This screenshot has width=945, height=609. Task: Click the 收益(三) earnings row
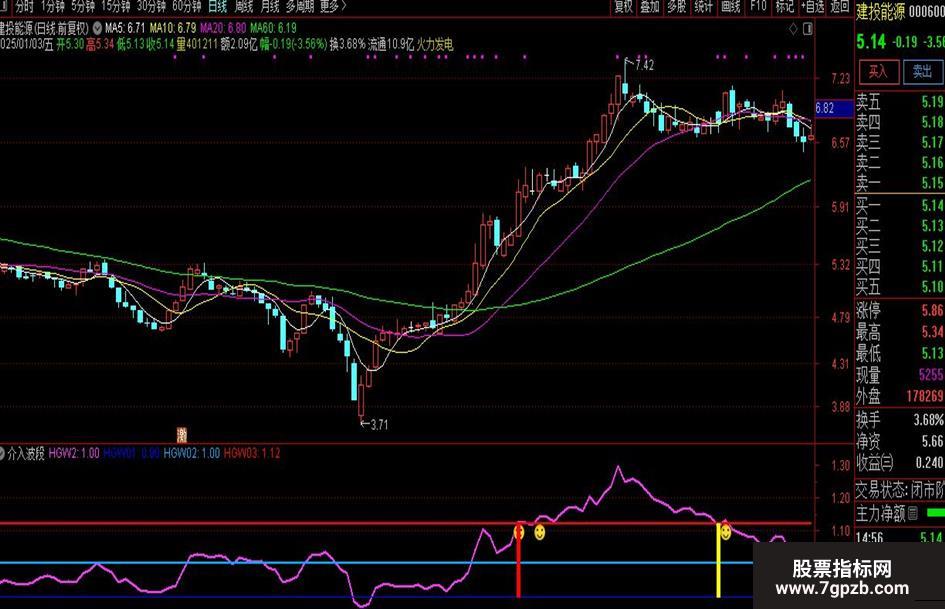click(x=900, y=462)
